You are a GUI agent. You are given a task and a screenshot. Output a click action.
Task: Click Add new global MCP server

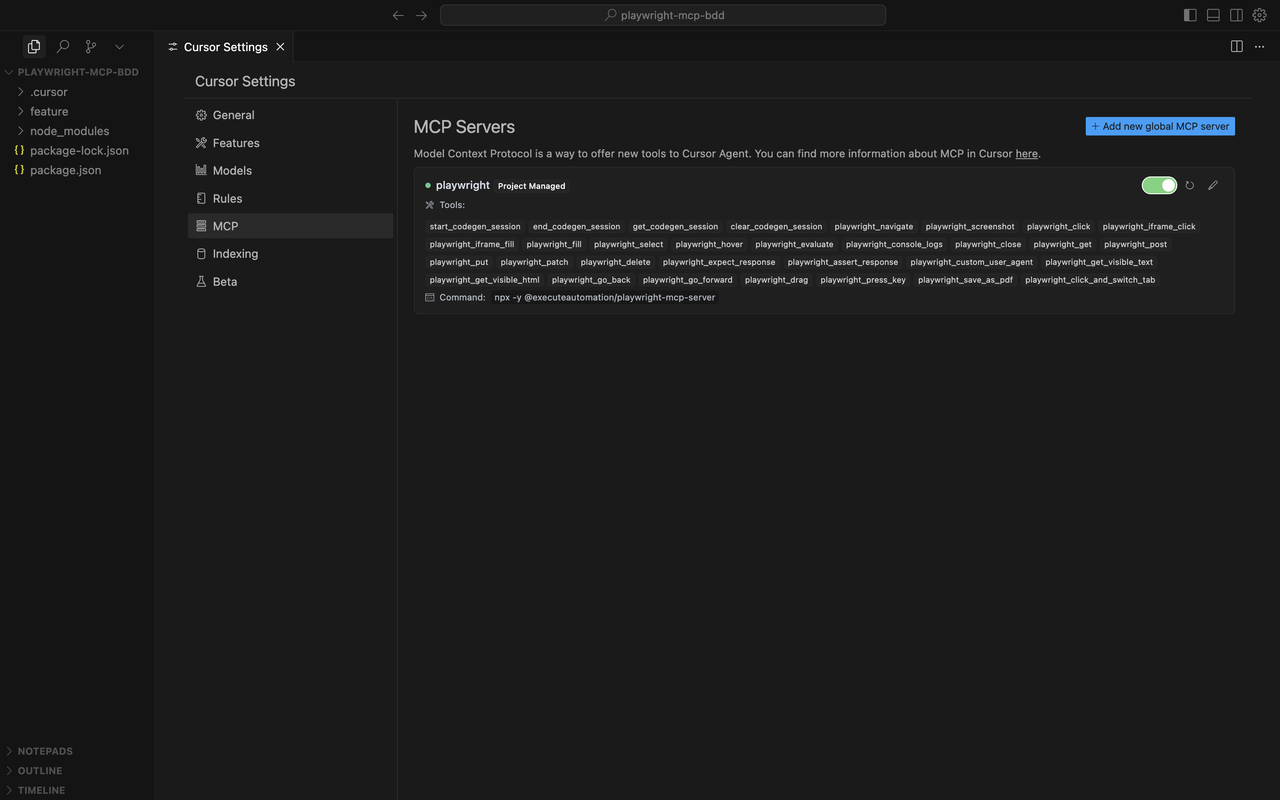[1160, 126]
